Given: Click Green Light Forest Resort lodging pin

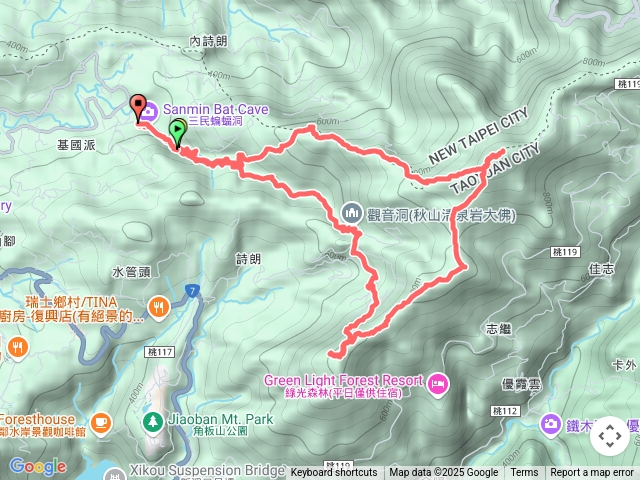Looking at the screenshot, I should 439,384.
